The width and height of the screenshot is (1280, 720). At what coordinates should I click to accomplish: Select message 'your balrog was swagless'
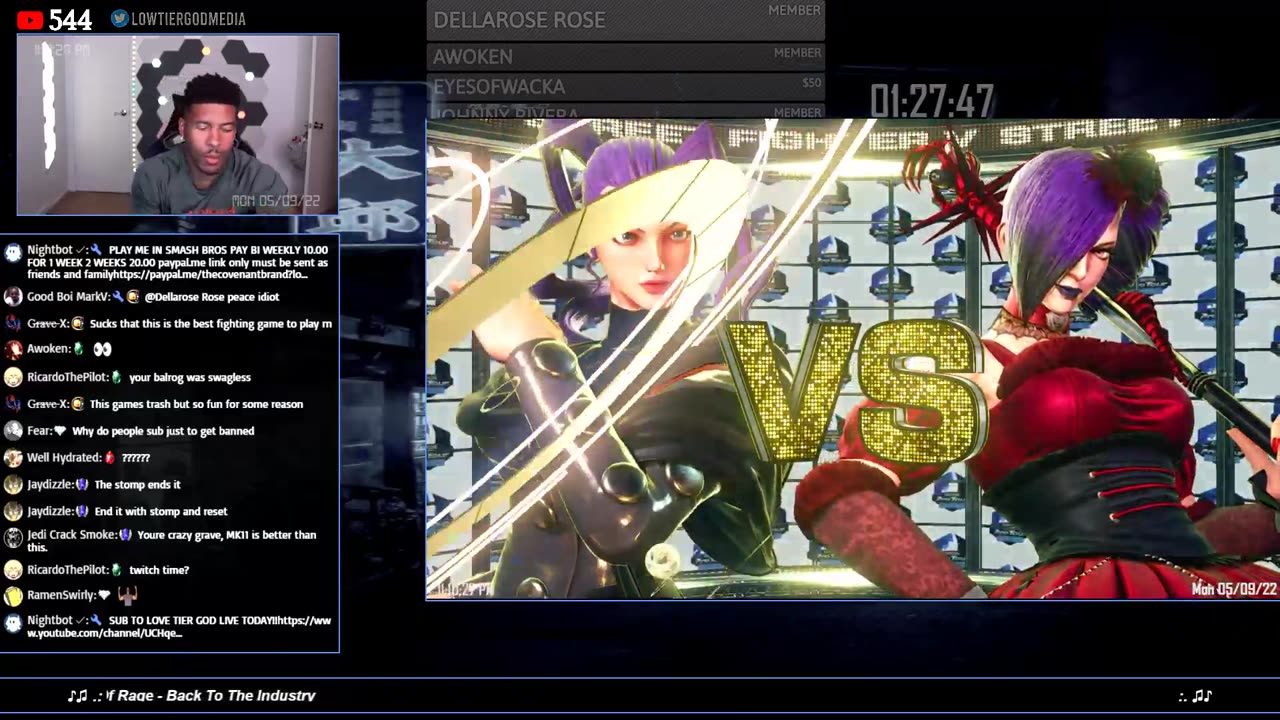tap(190, 378)
